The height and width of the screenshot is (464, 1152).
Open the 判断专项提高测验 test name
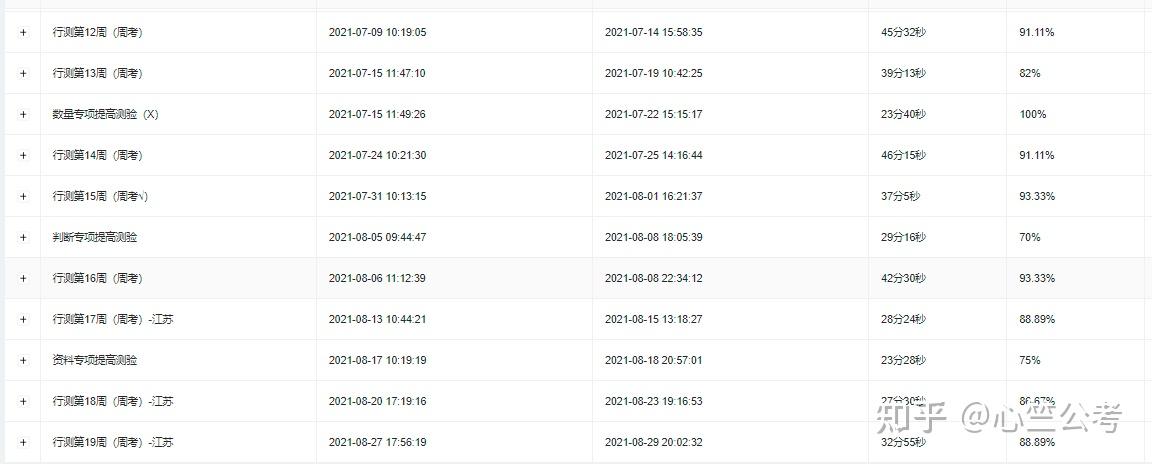95,238
